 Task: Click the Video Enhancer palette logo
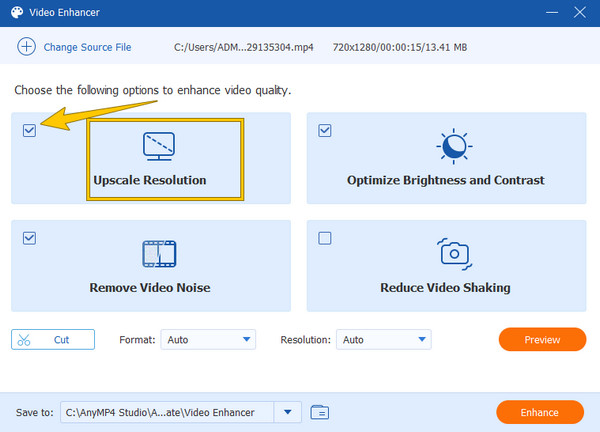(x=17, y=12)
